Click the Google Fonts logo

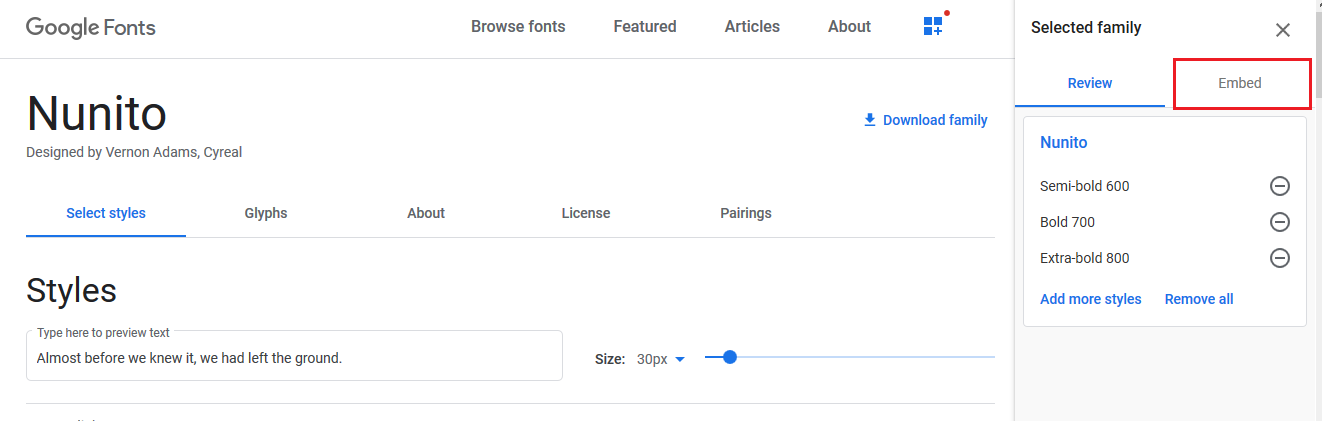click(91, 27)
